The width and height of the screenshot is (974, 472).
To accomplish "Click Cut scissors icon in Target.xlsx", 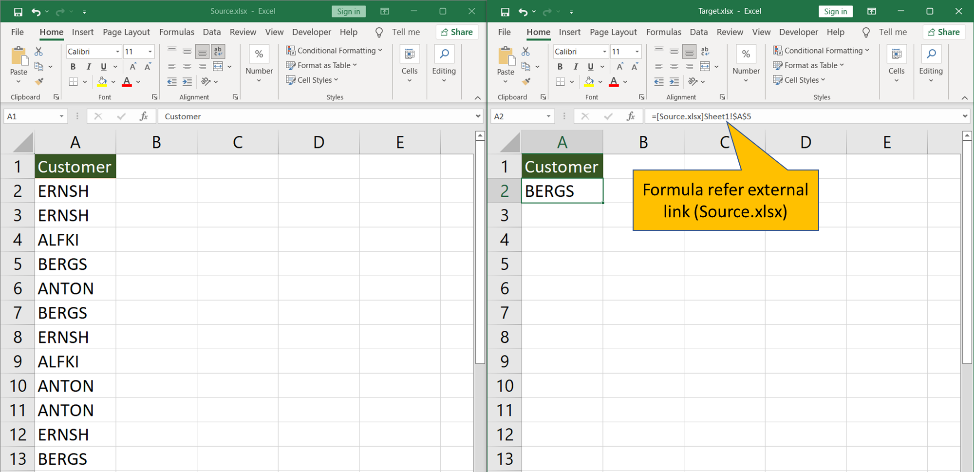I will click(526, 52).
